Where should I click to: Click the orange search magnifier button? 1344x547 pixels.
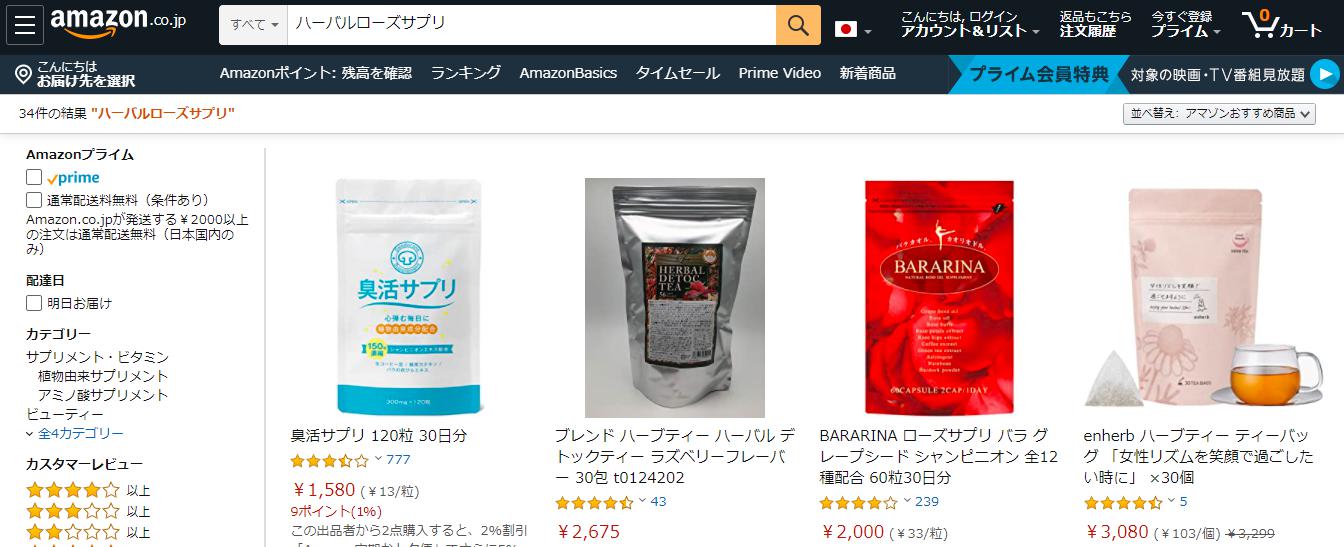(798, 25)
